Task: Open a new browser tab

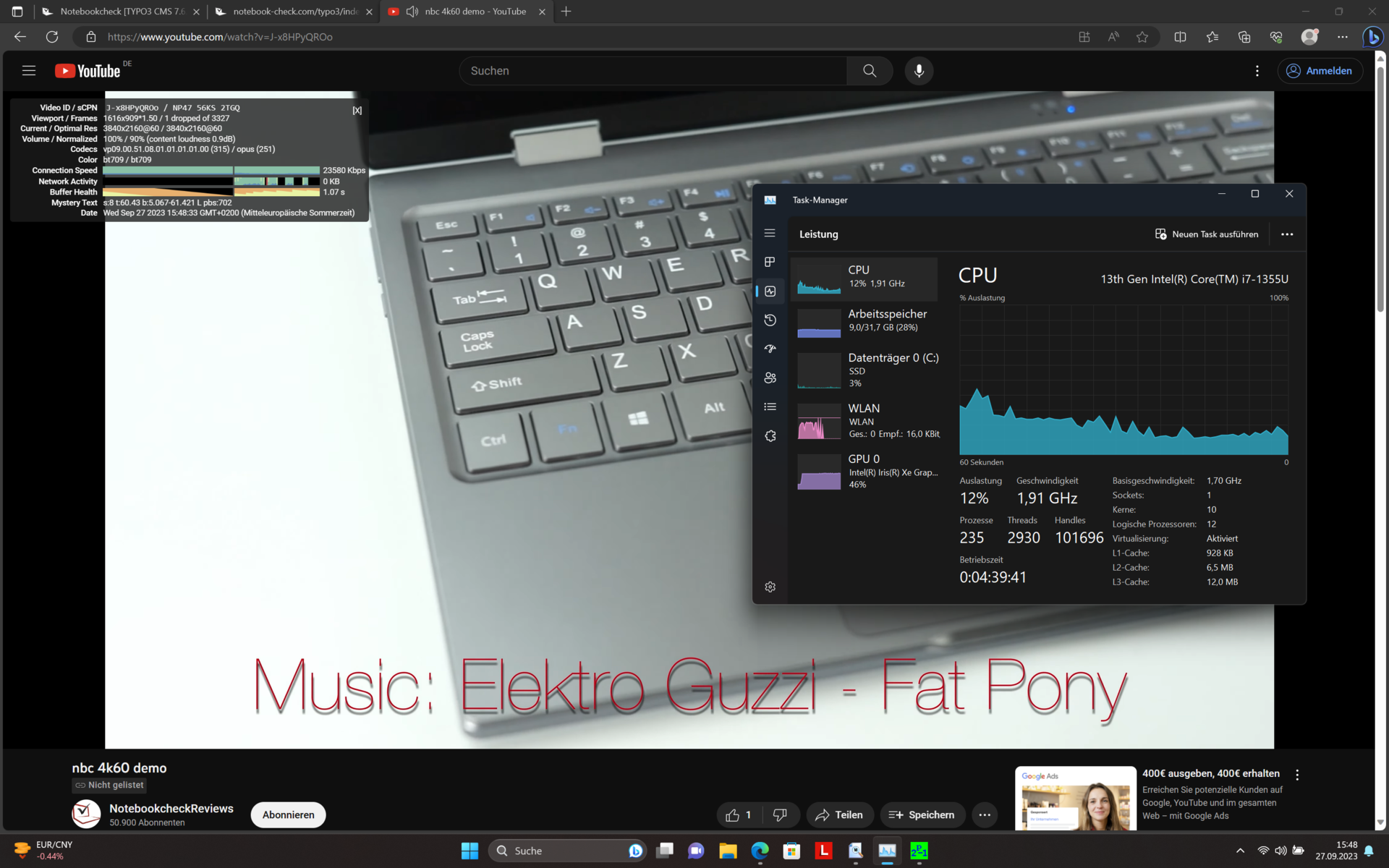Action: click(566, 12)
